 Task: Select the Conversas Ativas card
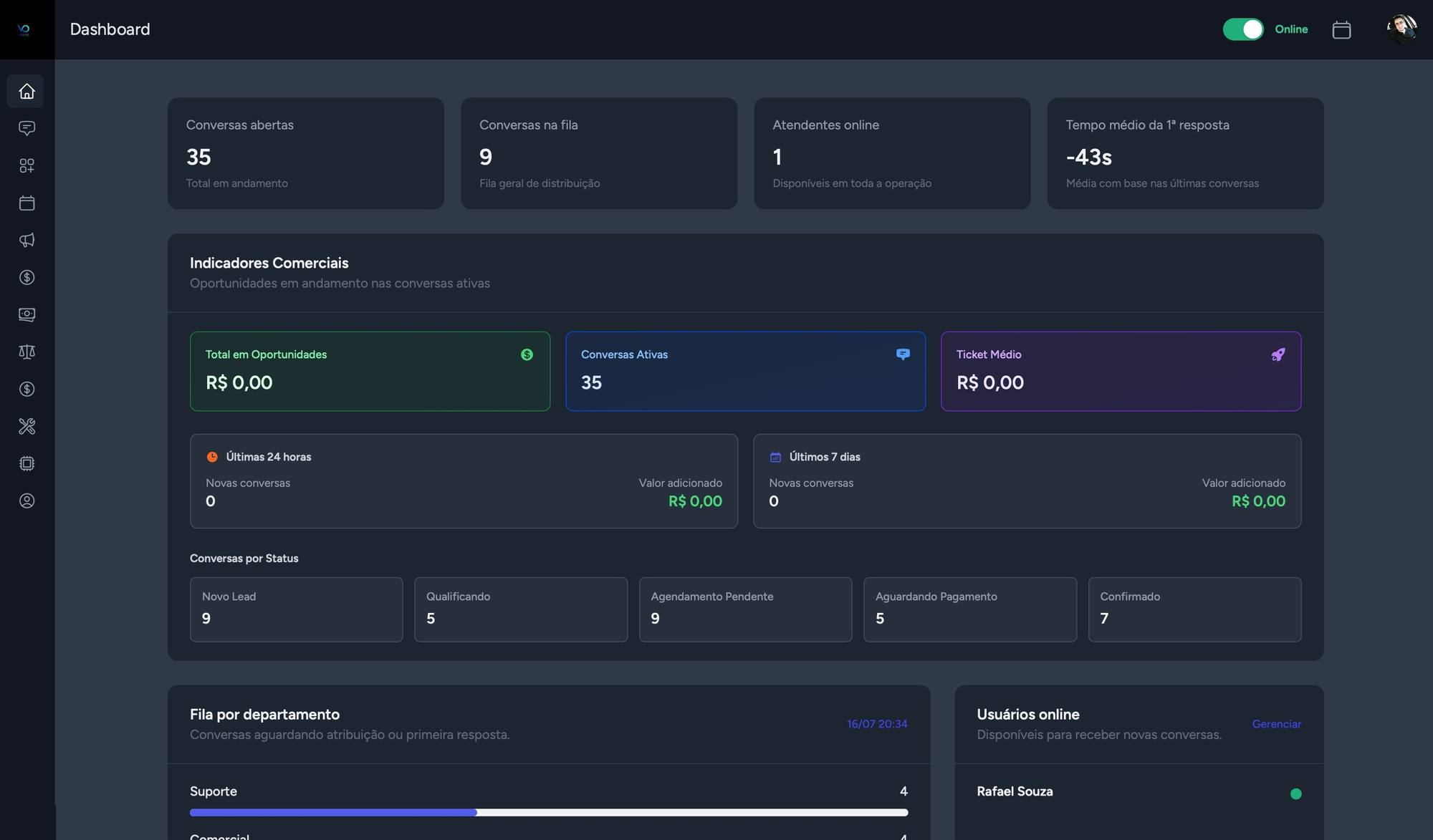745,371
